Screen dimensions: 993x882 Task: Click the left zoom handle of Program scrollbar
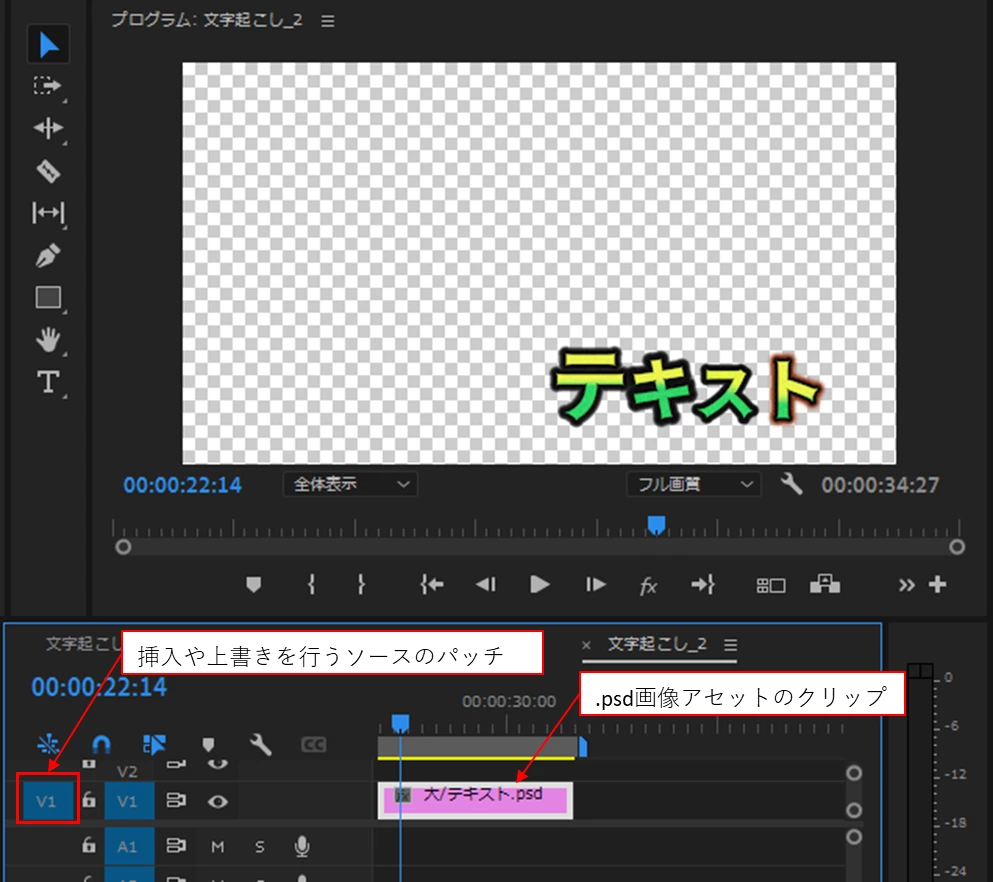coord(123,546)
